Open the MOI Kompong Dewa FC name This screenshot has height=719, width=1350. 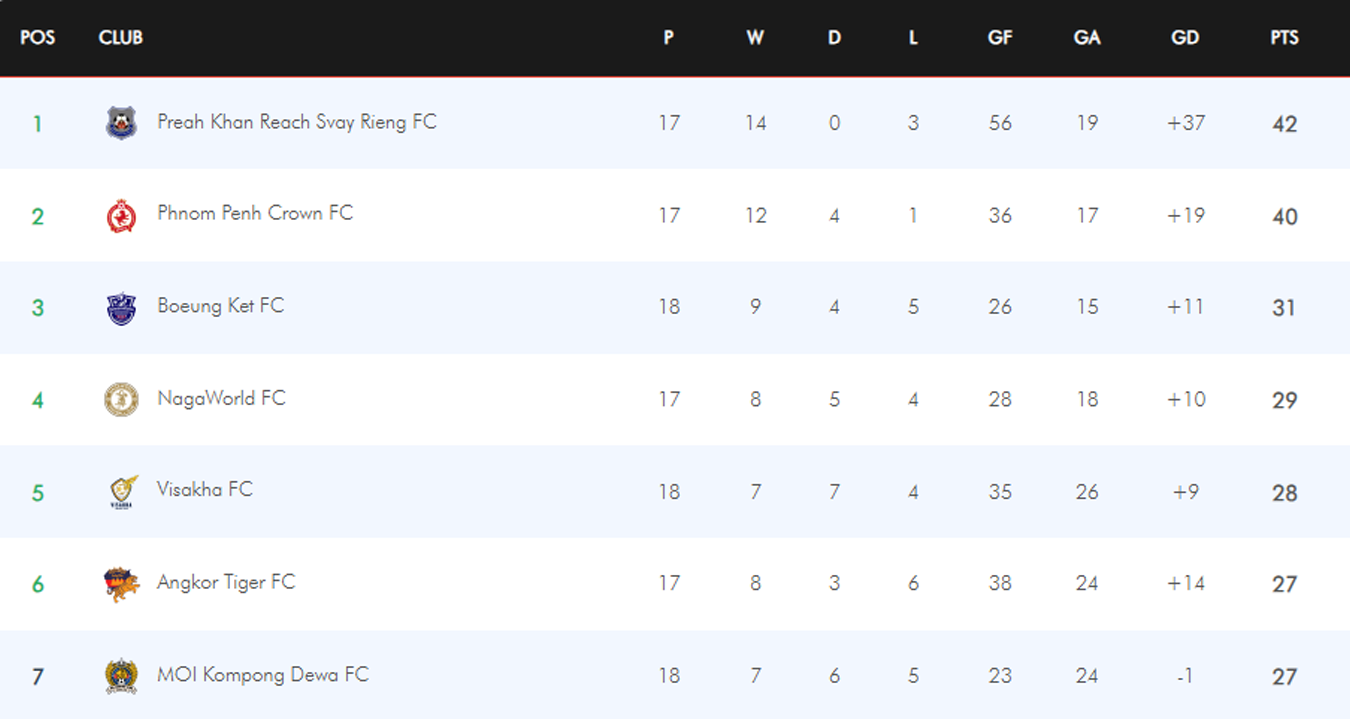click(x=263, y=674)
